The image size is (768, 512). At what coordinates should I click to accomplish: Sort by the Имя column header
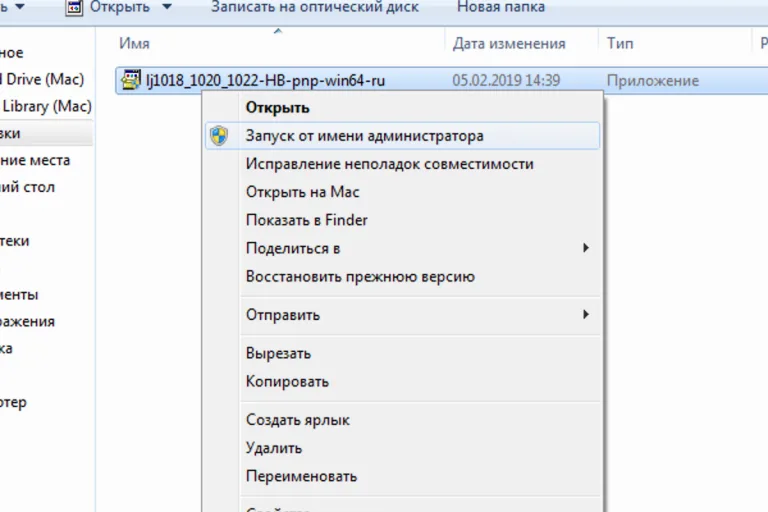(x=134, y=44)
